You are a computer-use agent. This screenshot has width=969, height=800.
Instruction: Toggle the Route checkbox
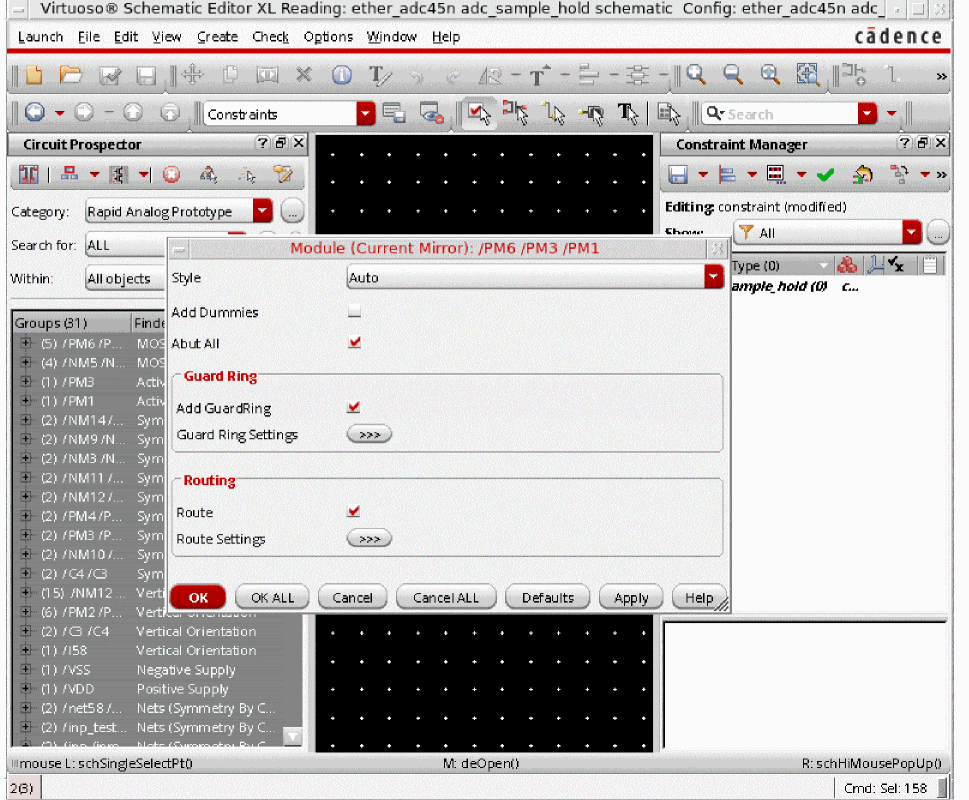pyautogui.click(x=353, y=512)
